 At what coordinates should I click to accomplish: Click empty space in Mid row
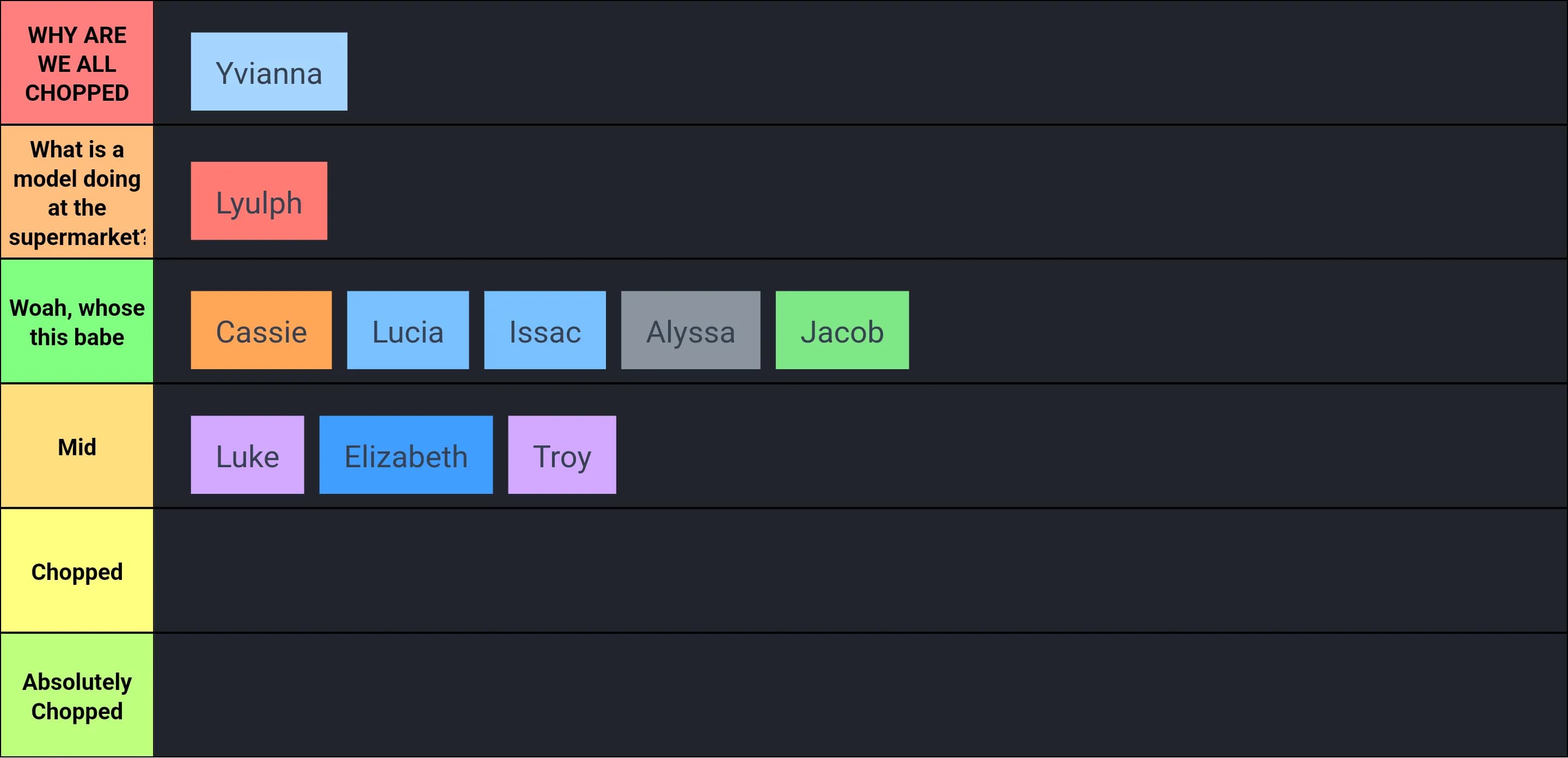click(x=1089, y=447)
